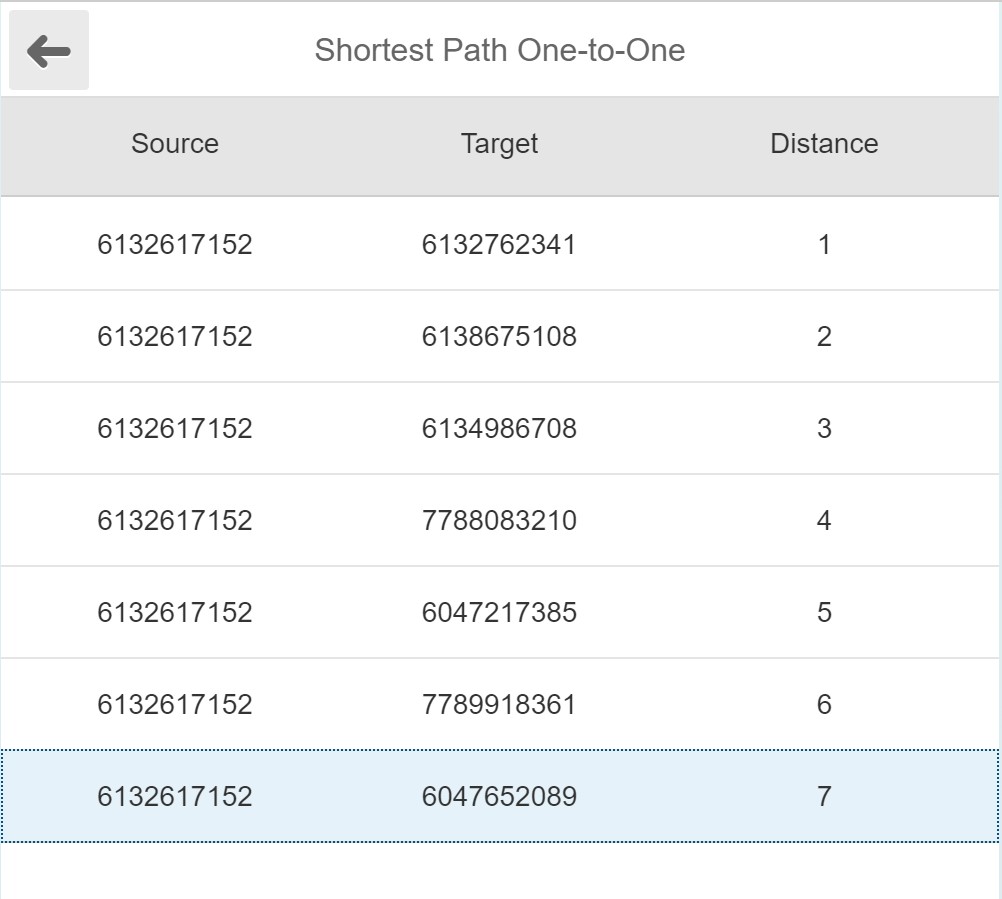Click distance value 1 cell
1002x899 pixels.
[x=824, y=245]
